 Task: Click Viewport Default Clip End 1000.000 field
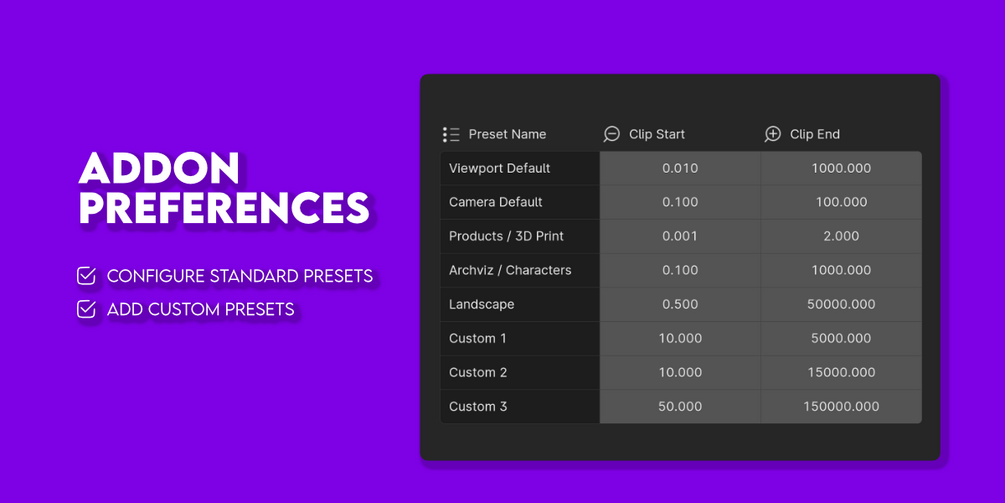(841, 169)
